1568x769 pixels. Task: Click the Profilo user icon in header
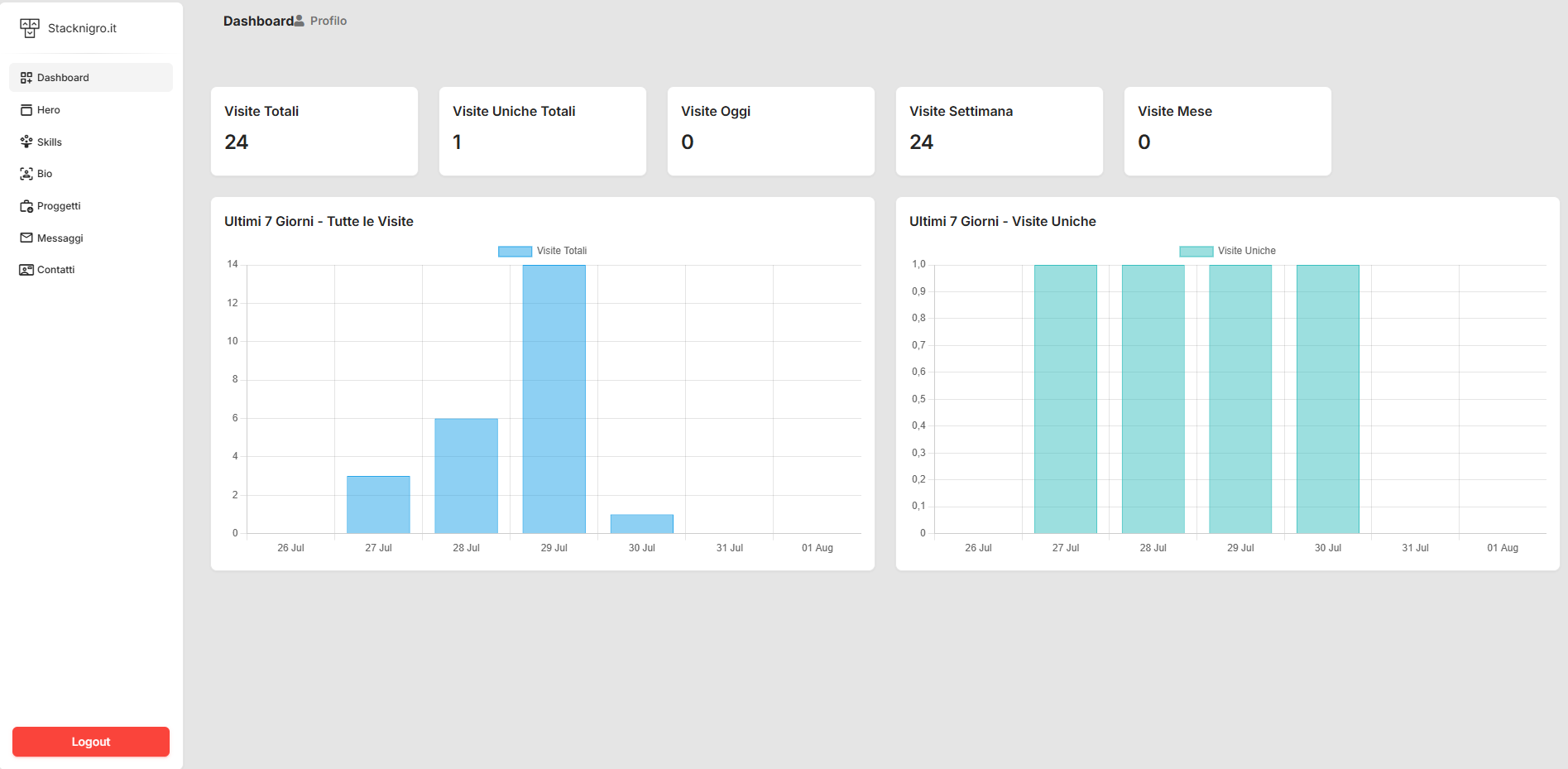[x=300, y=21]
